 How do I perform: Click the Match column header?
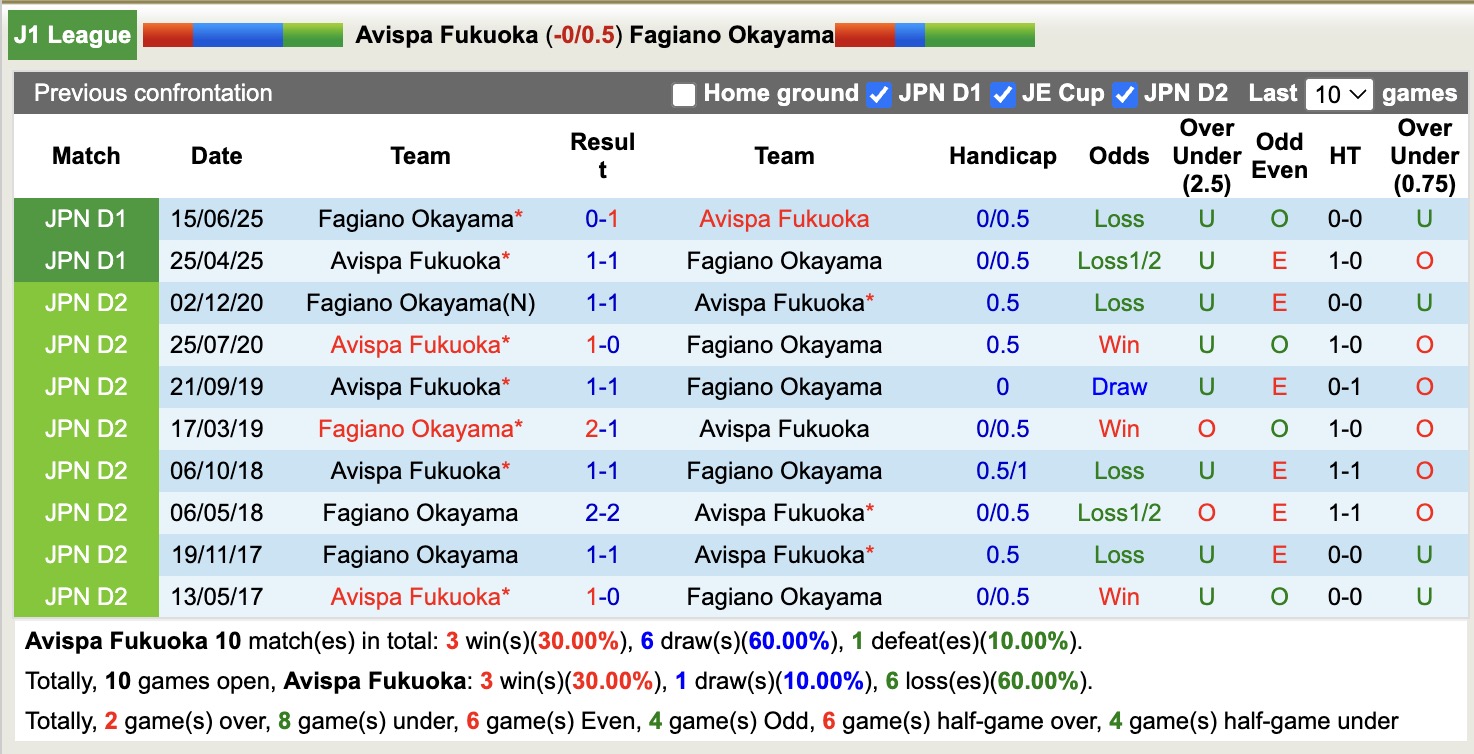click(85, 156)
